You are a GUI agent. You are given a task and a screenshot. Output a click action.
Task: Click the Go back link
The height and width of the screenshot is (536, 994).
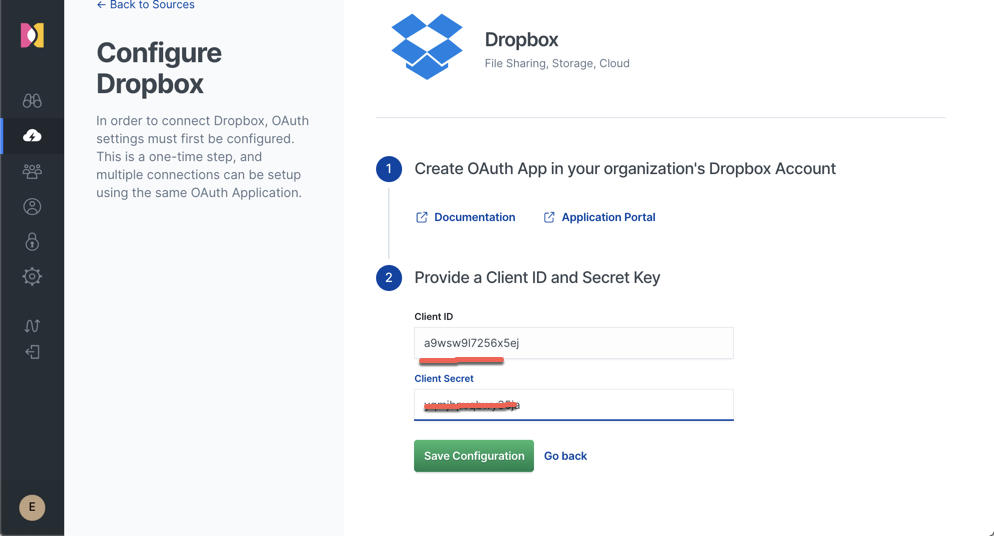click(x=565, y=456)
